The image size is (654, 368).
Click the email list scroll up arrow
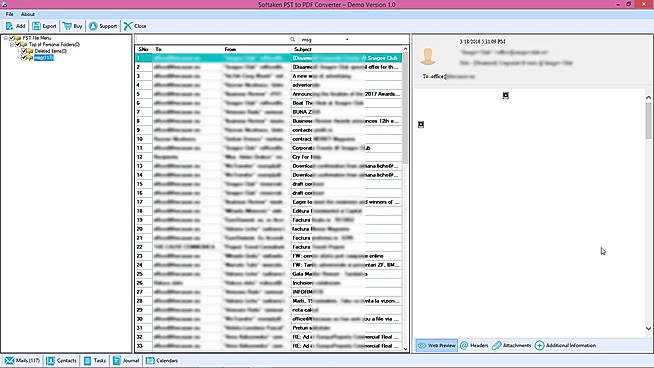click(x=405, y=49)
